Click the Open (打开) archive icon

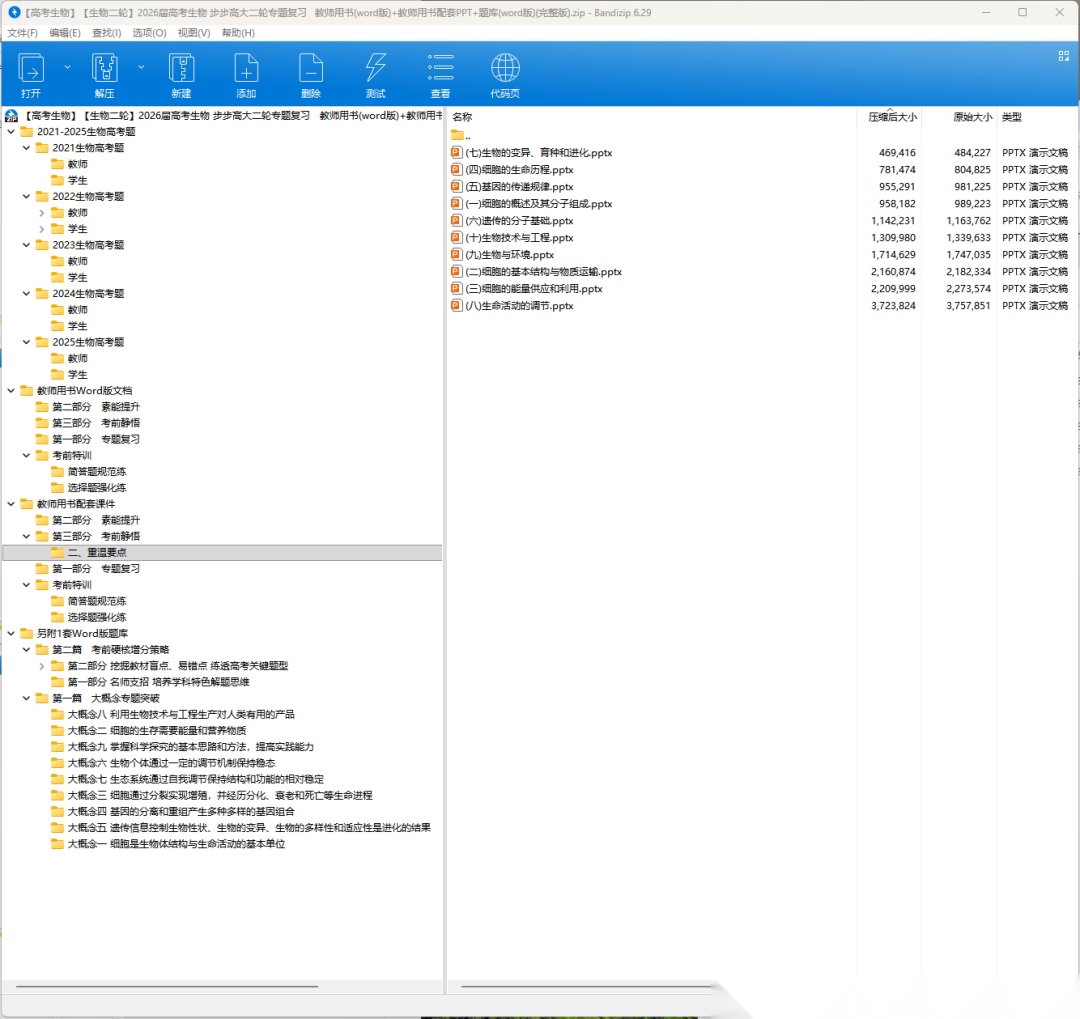(x=31, y=68)
